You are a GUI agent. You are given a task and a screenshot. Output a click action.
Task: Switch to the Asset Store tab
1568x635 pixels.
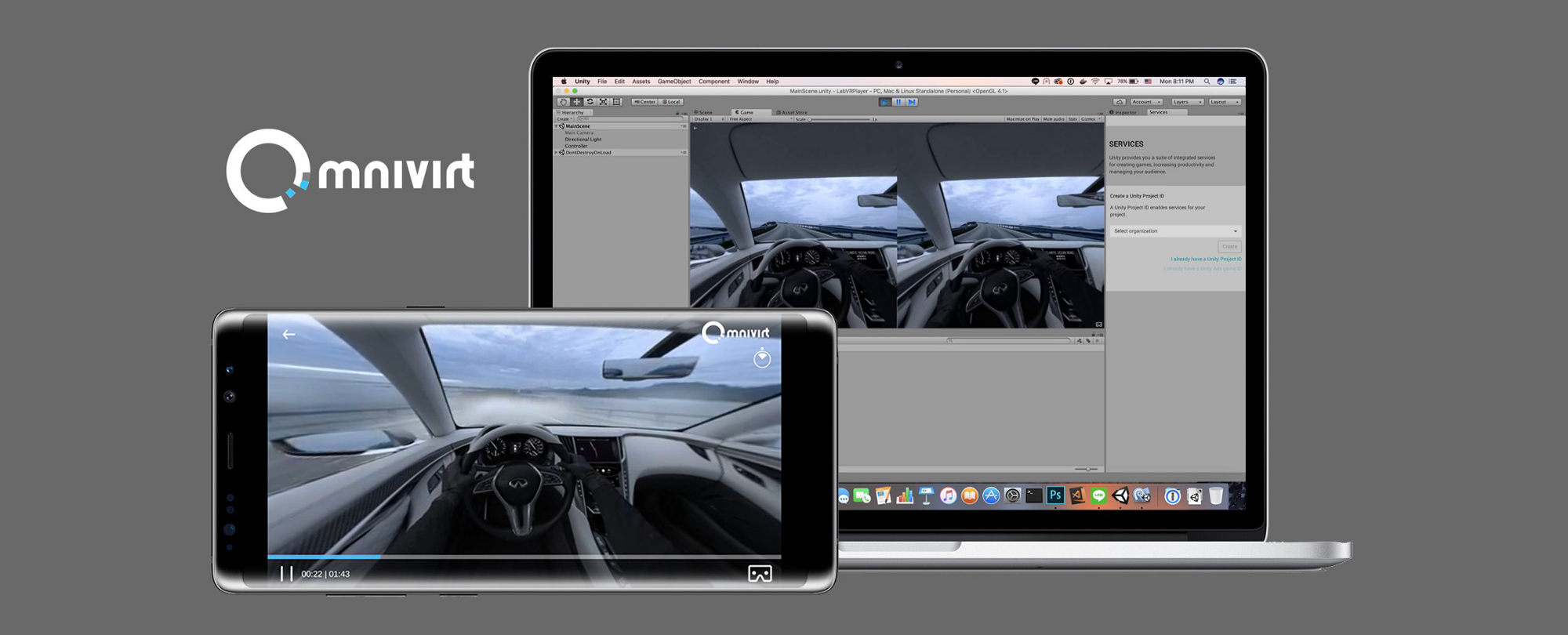[x=792, y=112]
